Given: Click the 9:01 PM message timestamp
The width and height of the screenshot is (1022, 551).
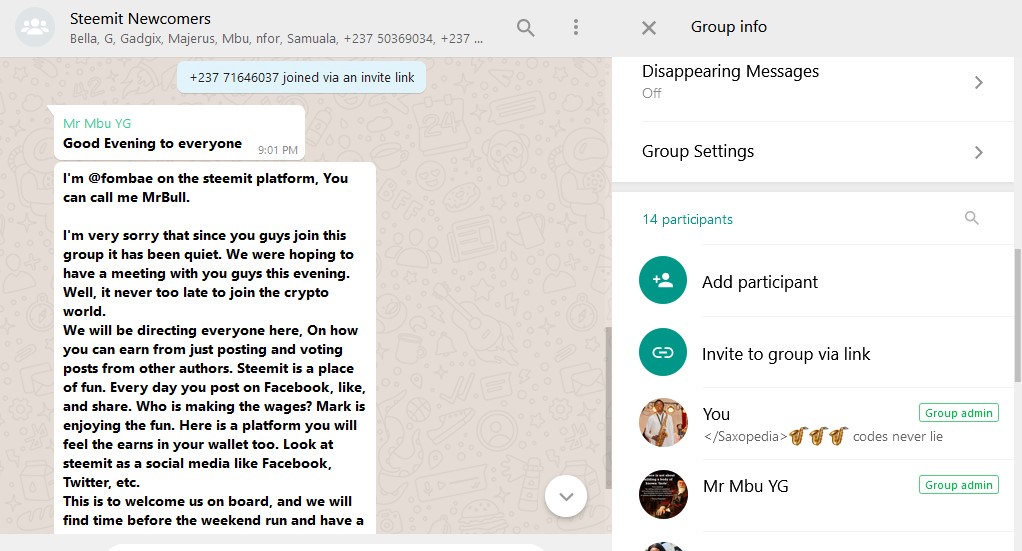Looking at the screenshot, I should click(x=278, y=150).
